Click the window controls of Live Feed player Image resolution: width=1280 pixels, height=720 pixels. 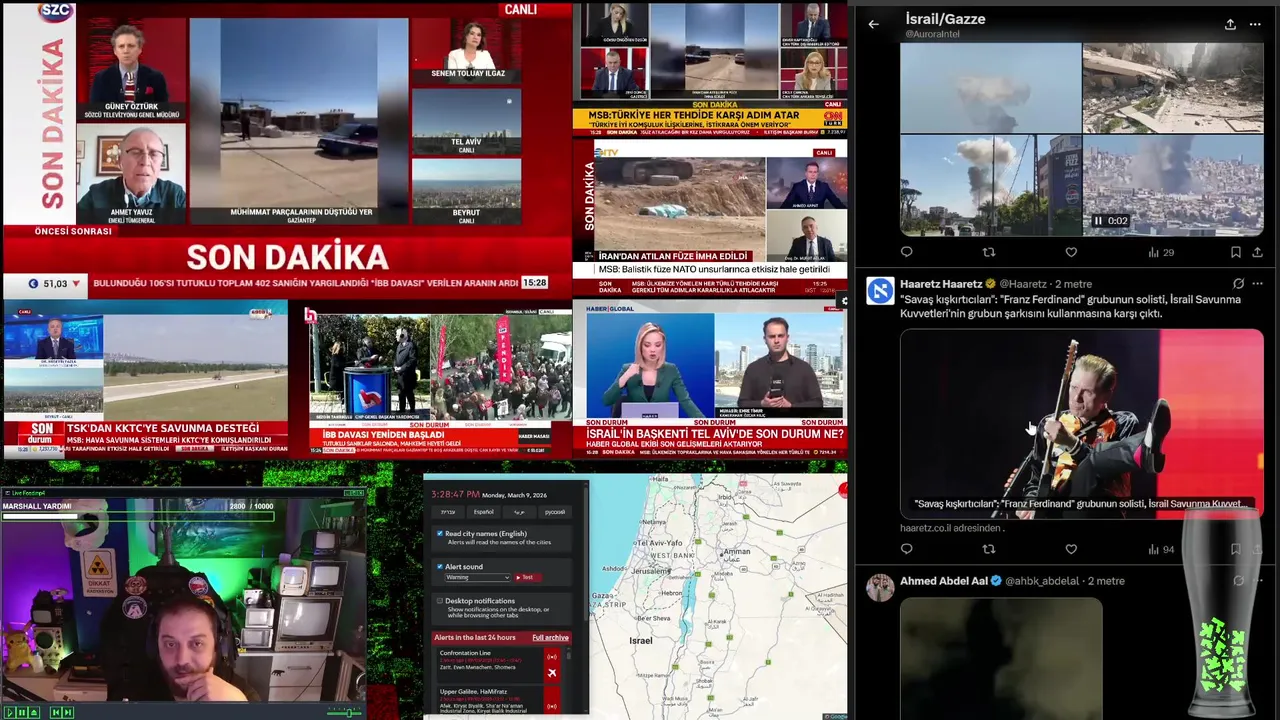tap(354, 493)
